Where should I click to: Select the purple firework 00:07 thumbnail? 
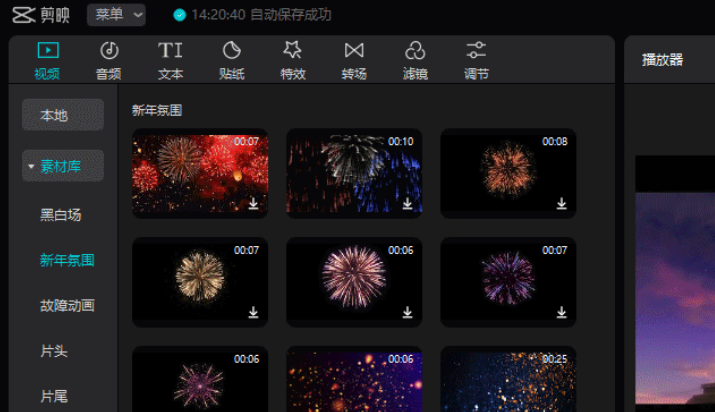[508, 282]
